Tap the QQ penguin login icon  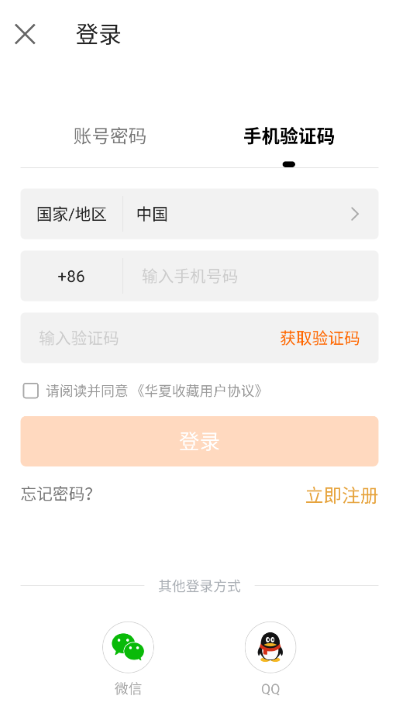tap(270, 647)
